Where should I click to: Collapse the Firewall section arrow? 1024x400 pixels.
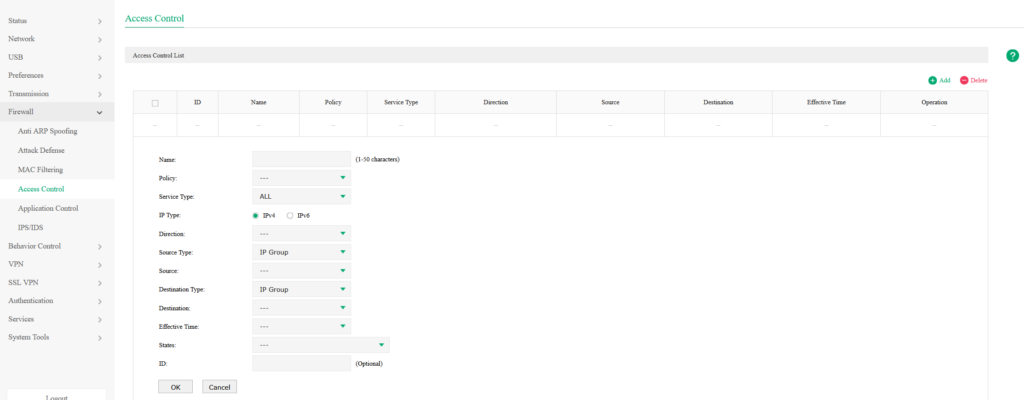click(x=100, y=113)
